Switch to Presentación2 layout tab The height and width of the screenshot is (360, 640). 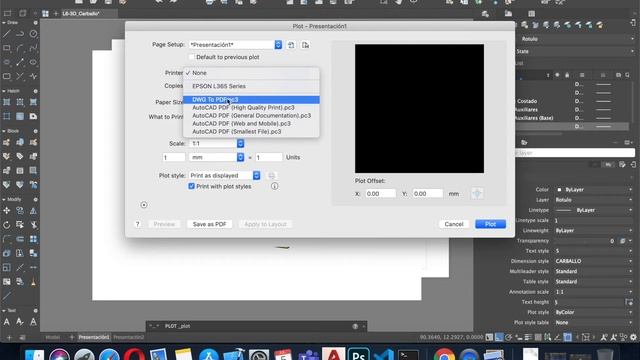pos(129,337)
